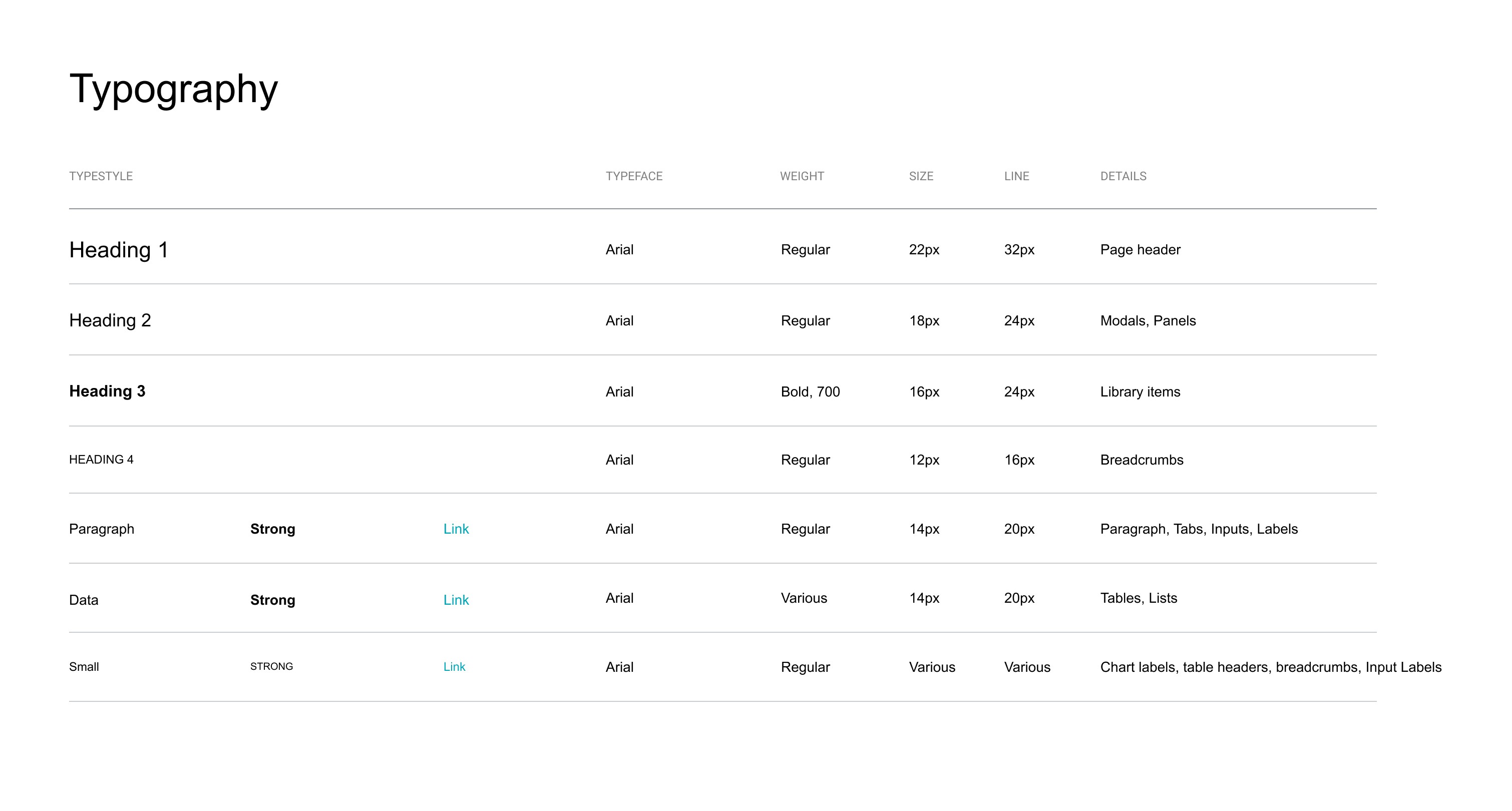Click the WEIGHT column header

click(802, 176)
